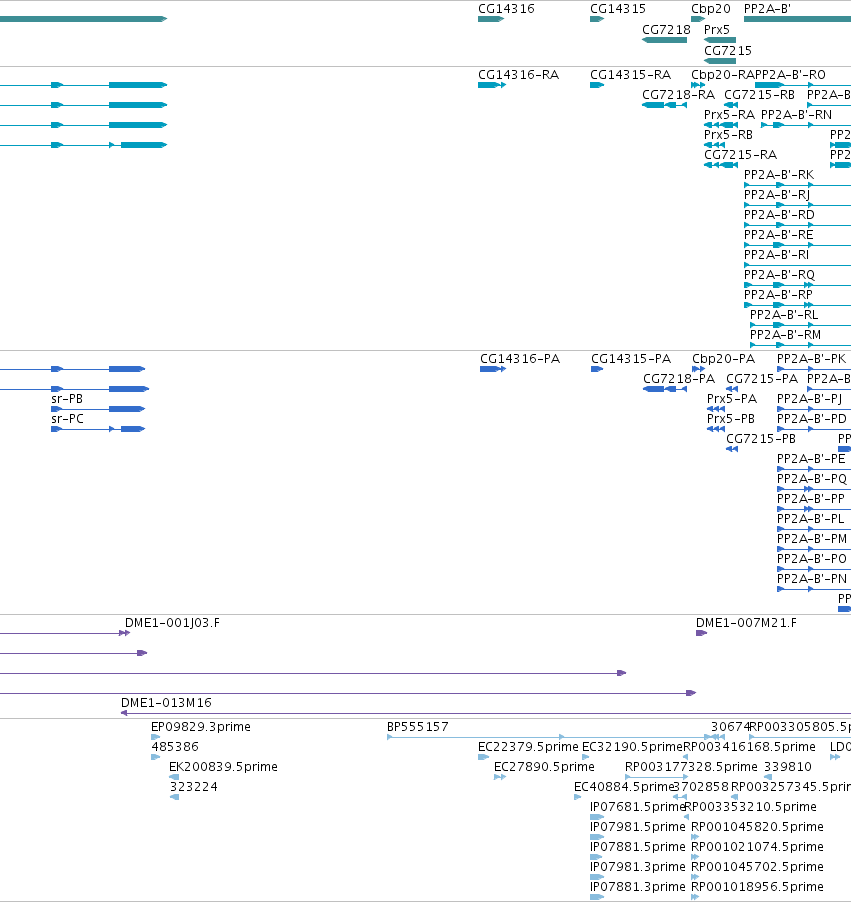Select protein PP2A-B'-PQ
851x902 pixels.
click(812, 479)
